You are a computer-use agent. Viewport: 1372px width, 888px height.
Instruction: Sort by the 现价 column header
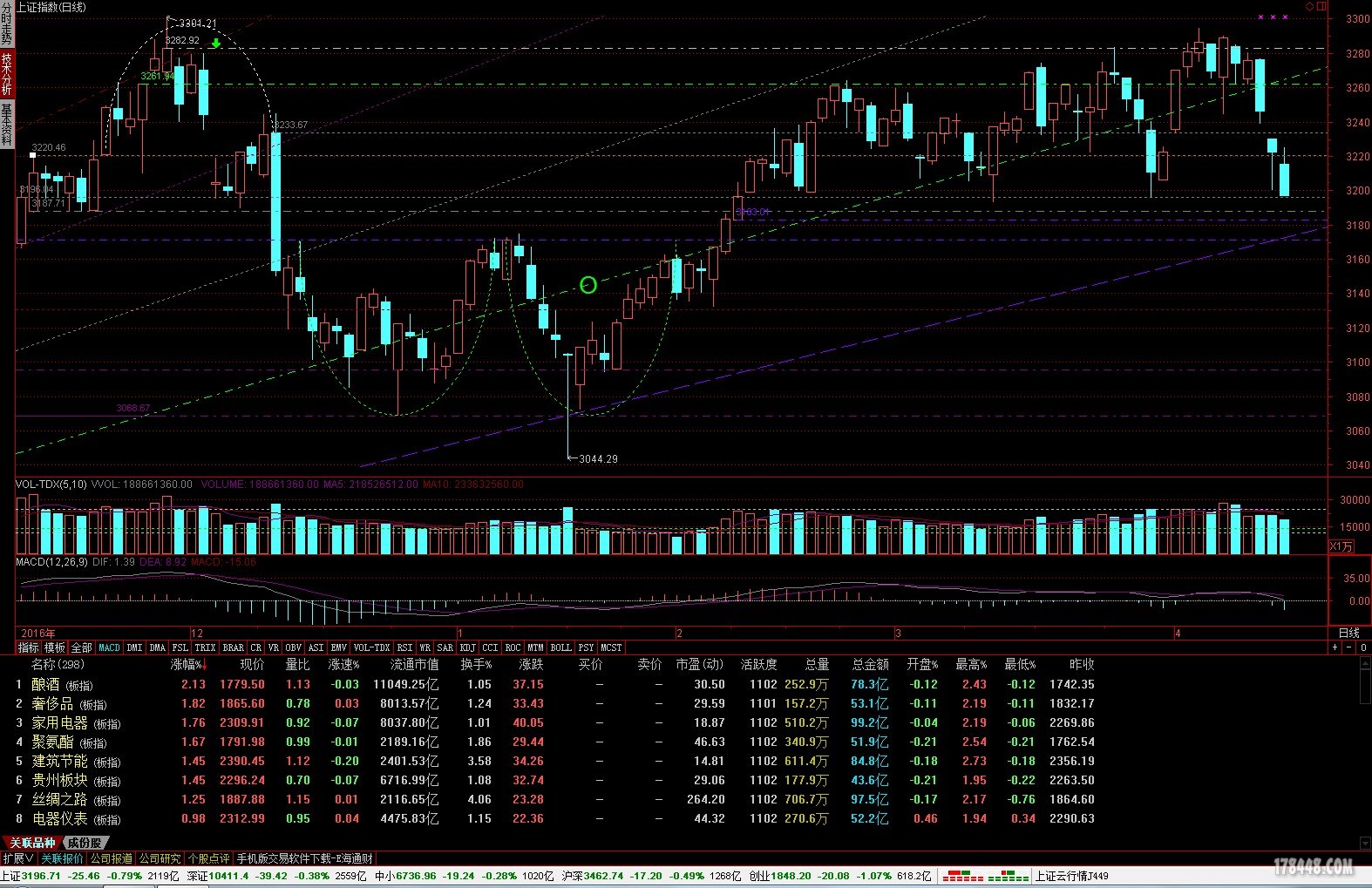coord(253,664)
